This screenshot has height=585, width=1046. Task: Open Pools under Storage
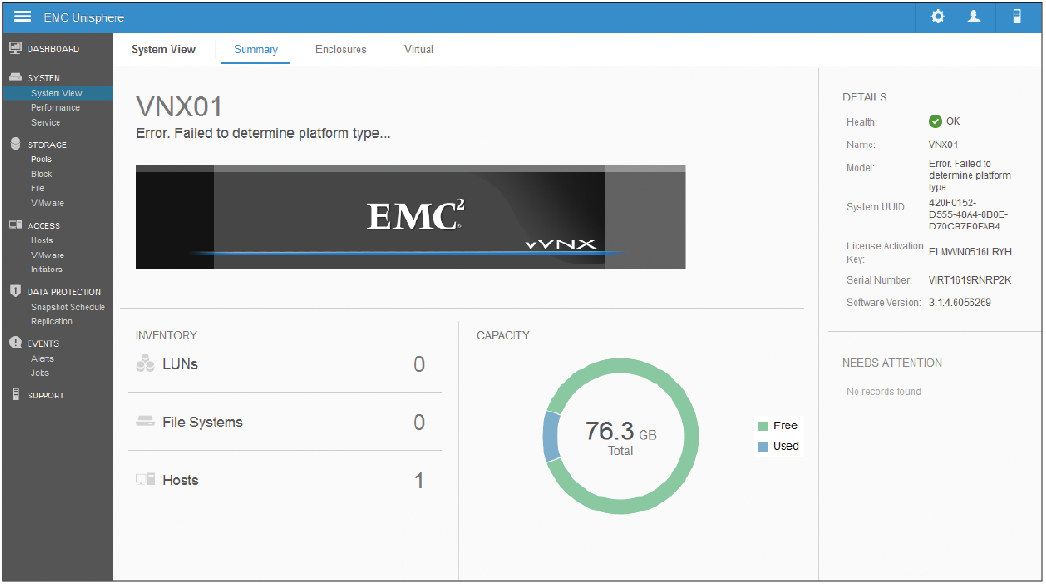[41, 159]
